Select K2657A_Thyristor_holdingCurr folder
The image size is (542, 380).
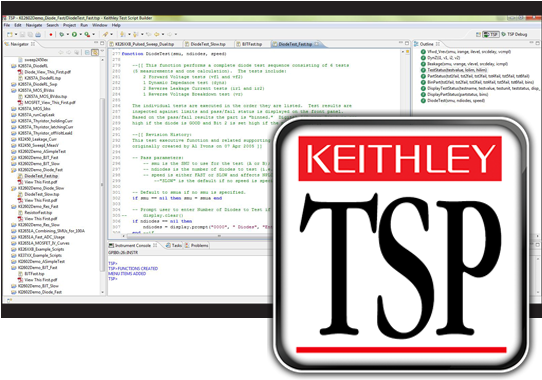point(45,121)
